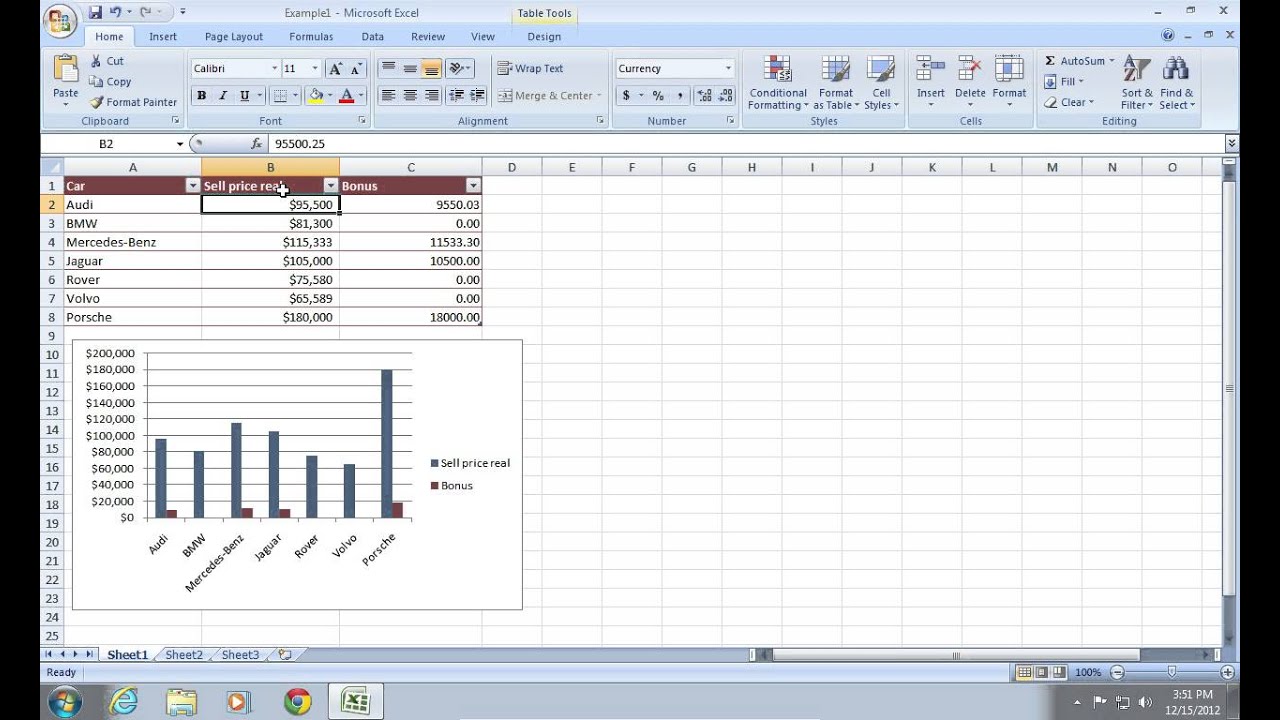Apply accounting dollar number format
The height and width of the screenshot is (720, 1280).
626,96
